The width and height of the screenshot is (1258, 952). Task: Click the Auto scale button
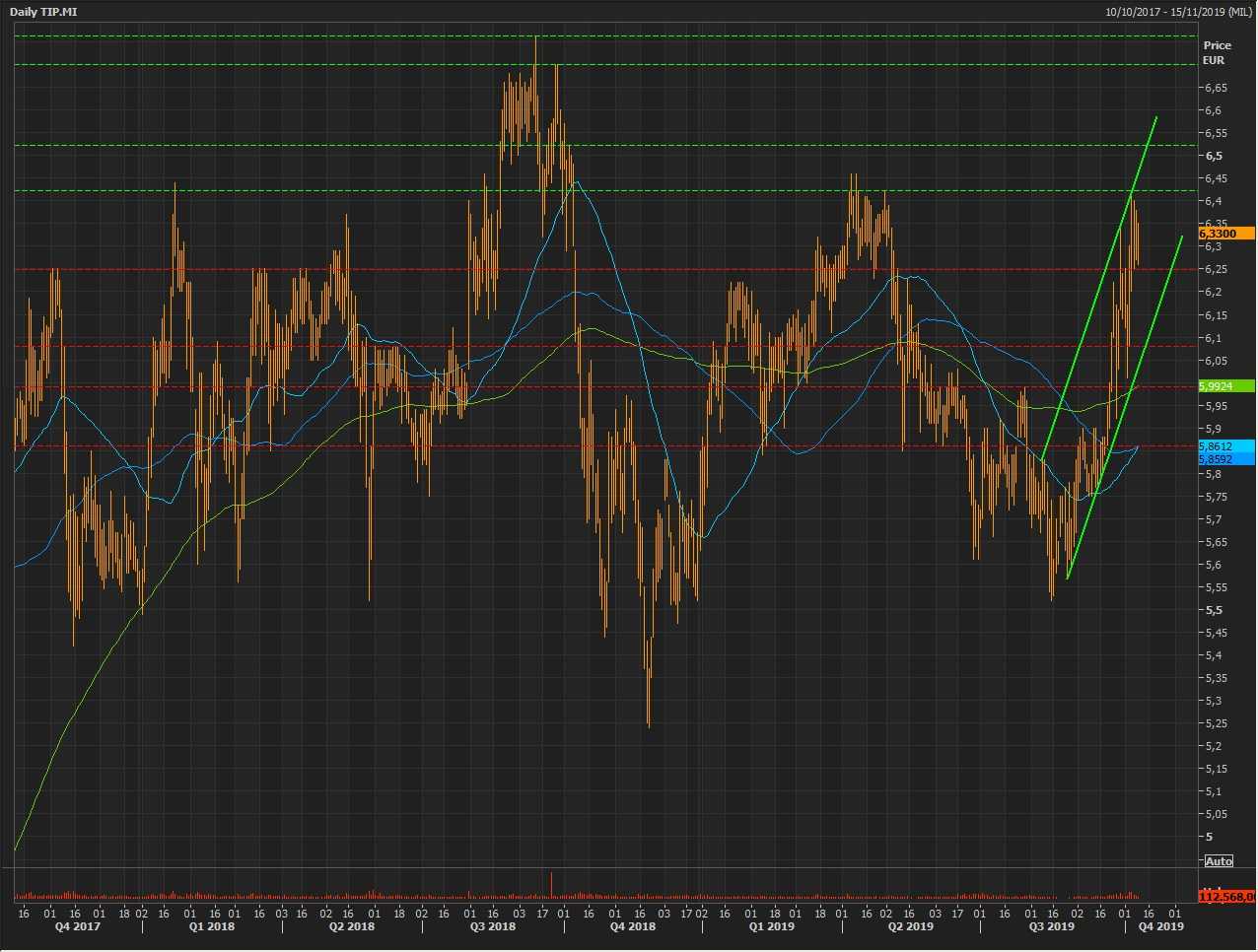(1219, 861)
